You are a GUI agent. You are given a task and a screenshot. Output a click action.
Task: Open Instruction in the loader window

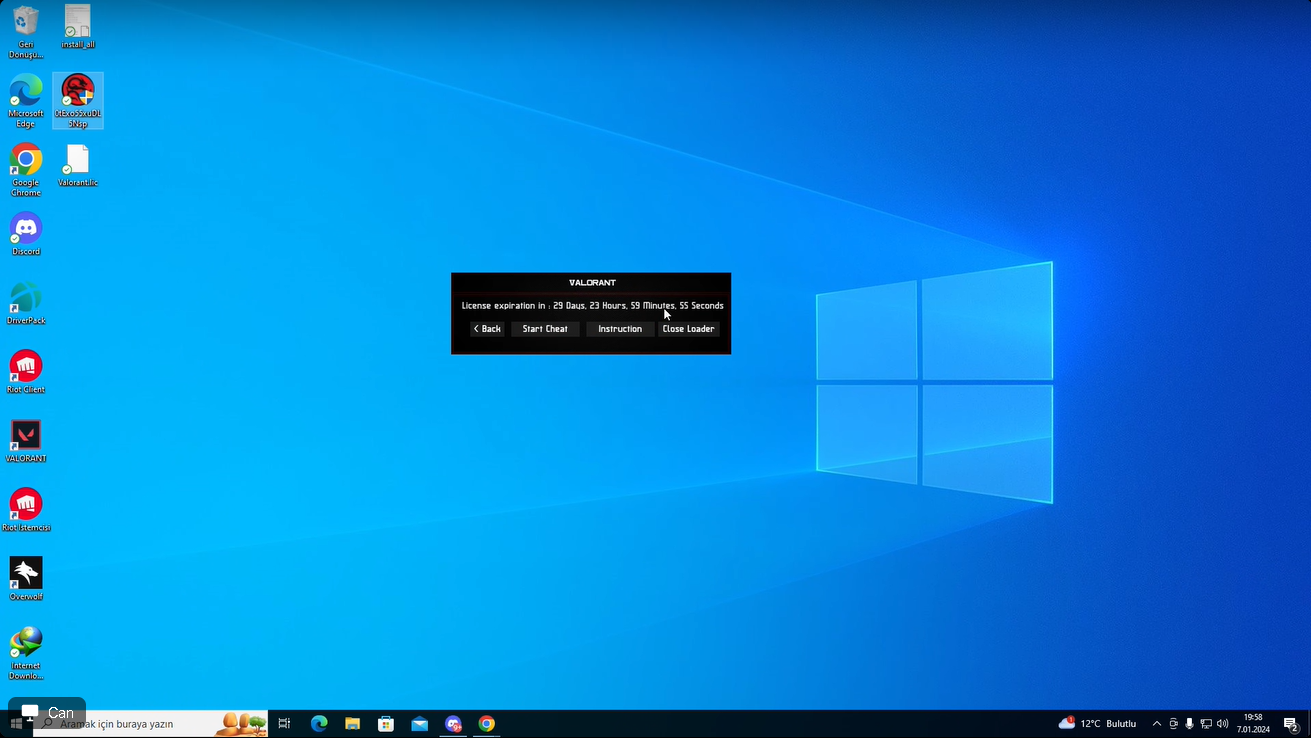pos(620,329)
